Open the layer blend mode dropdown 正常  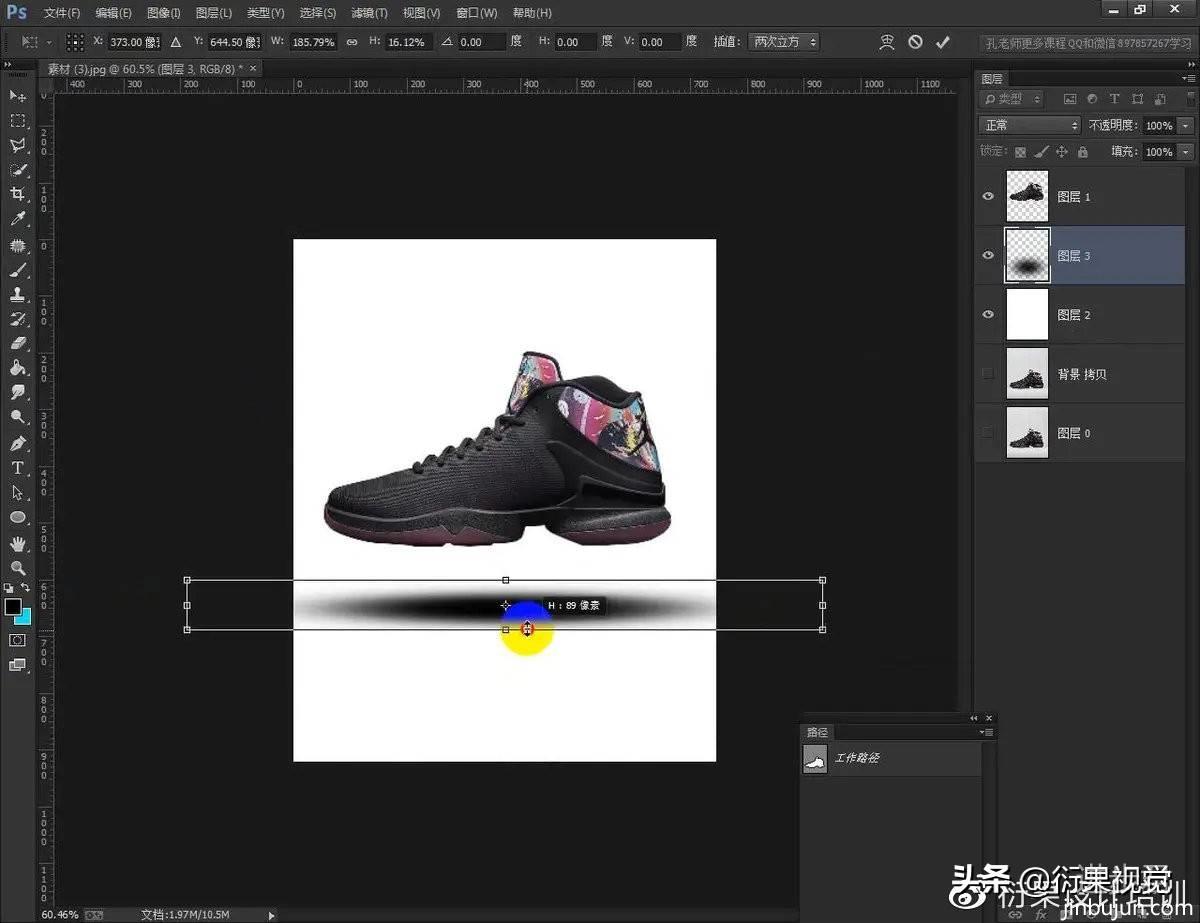(1029, 125)
